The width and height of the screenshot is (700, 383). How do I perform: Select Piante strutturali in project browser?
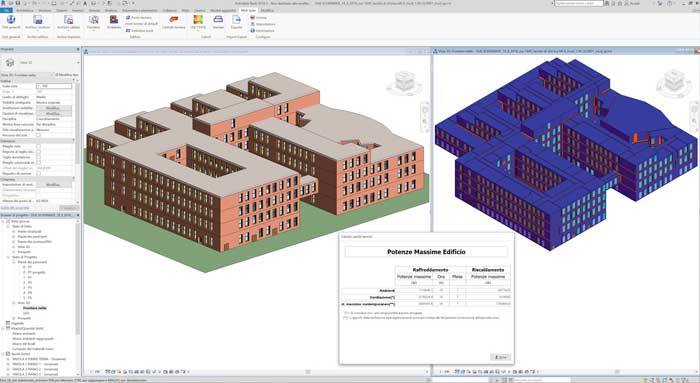pyautogui.click(x=29, y=231)
